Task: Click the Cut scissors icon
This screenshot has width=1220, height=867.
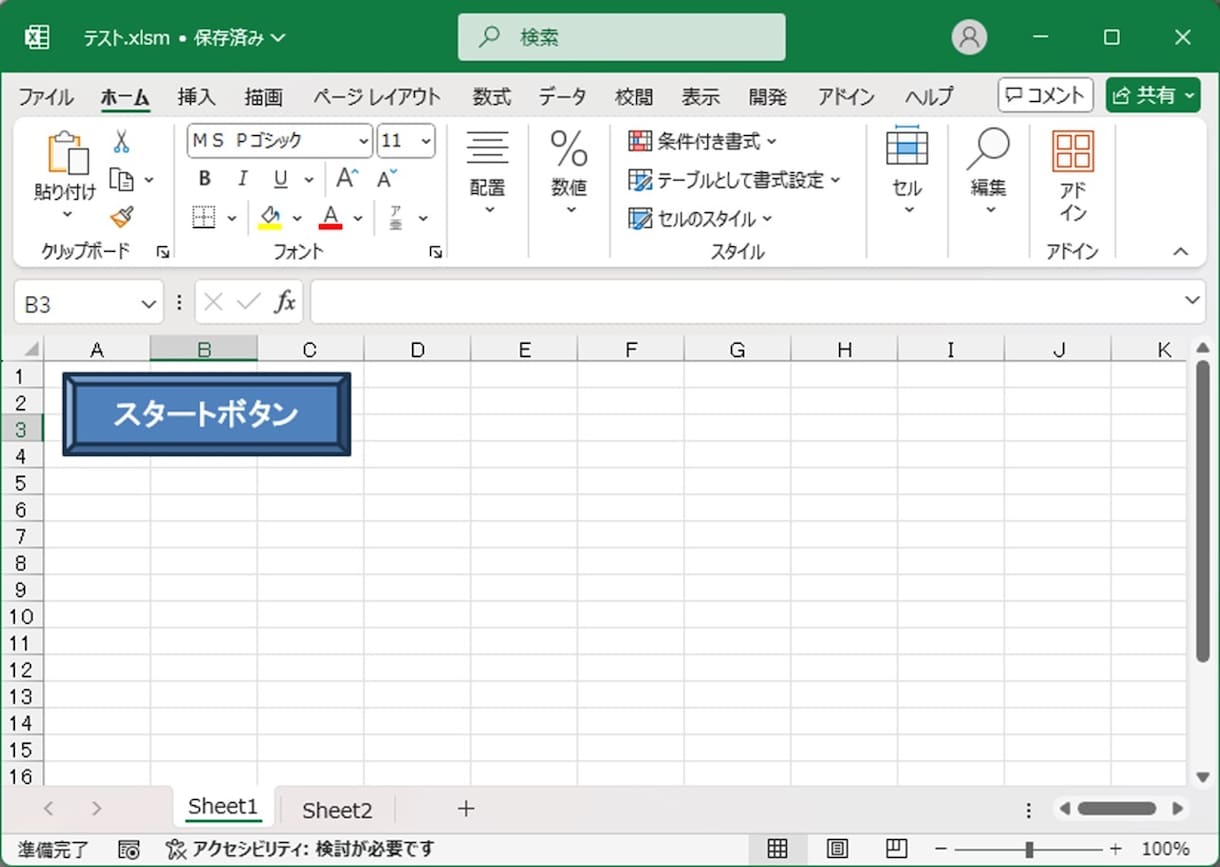Action: coord(122,141)
